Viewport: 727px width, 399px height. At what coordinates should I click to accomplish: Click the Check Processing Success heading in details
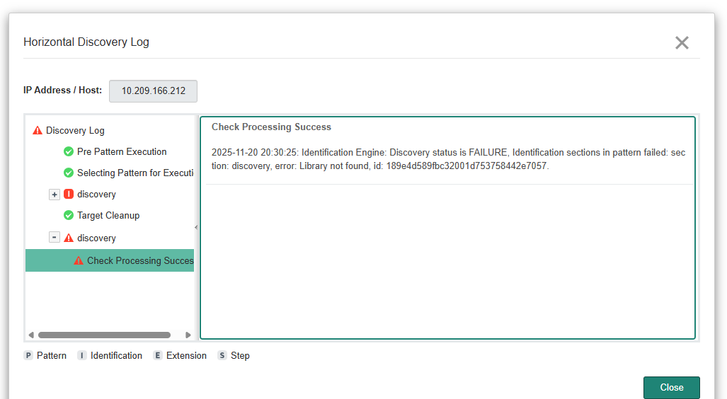(x=271, y=127)
